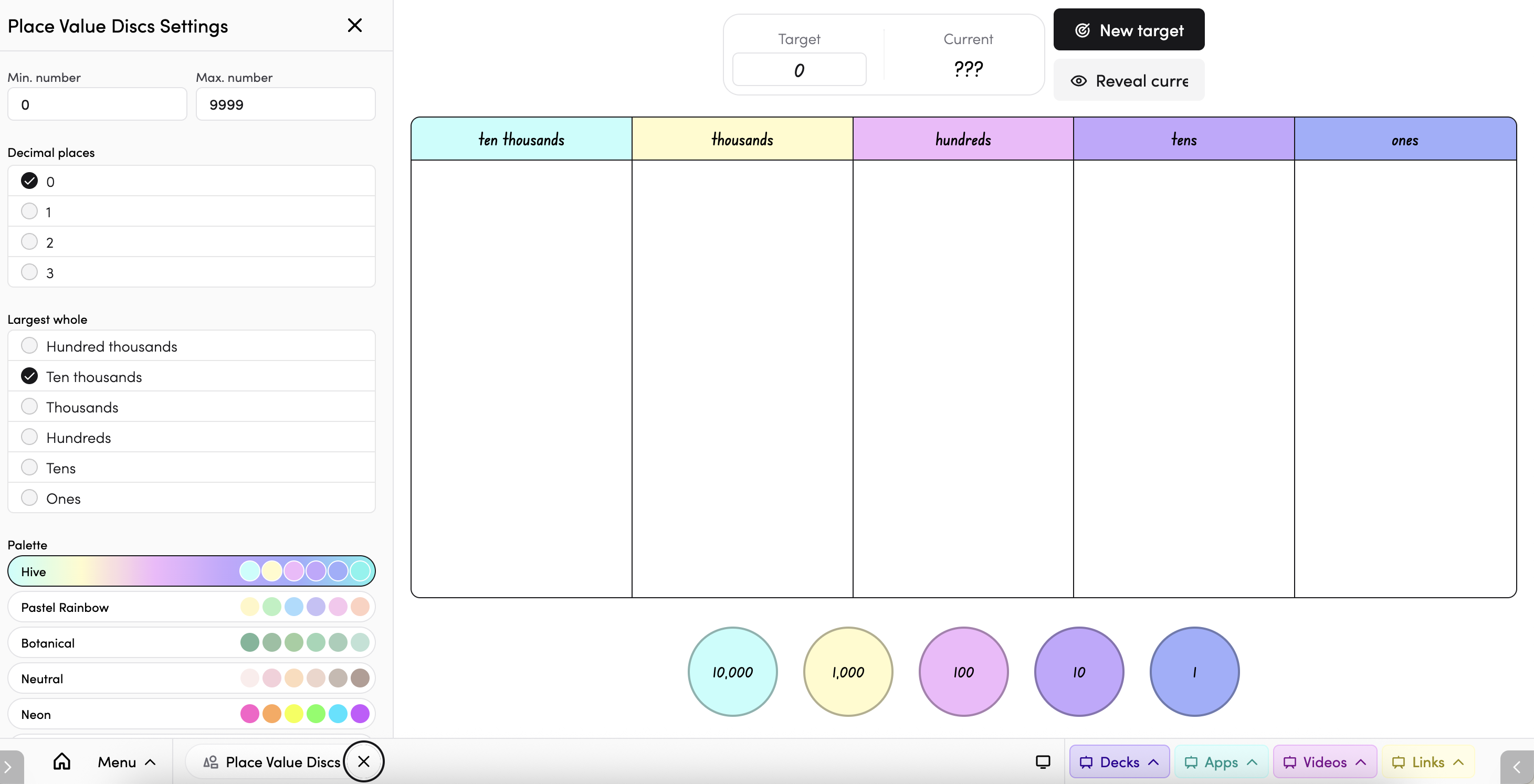Open the Links tab menu
The image size is (1534, 784).
1427,761
